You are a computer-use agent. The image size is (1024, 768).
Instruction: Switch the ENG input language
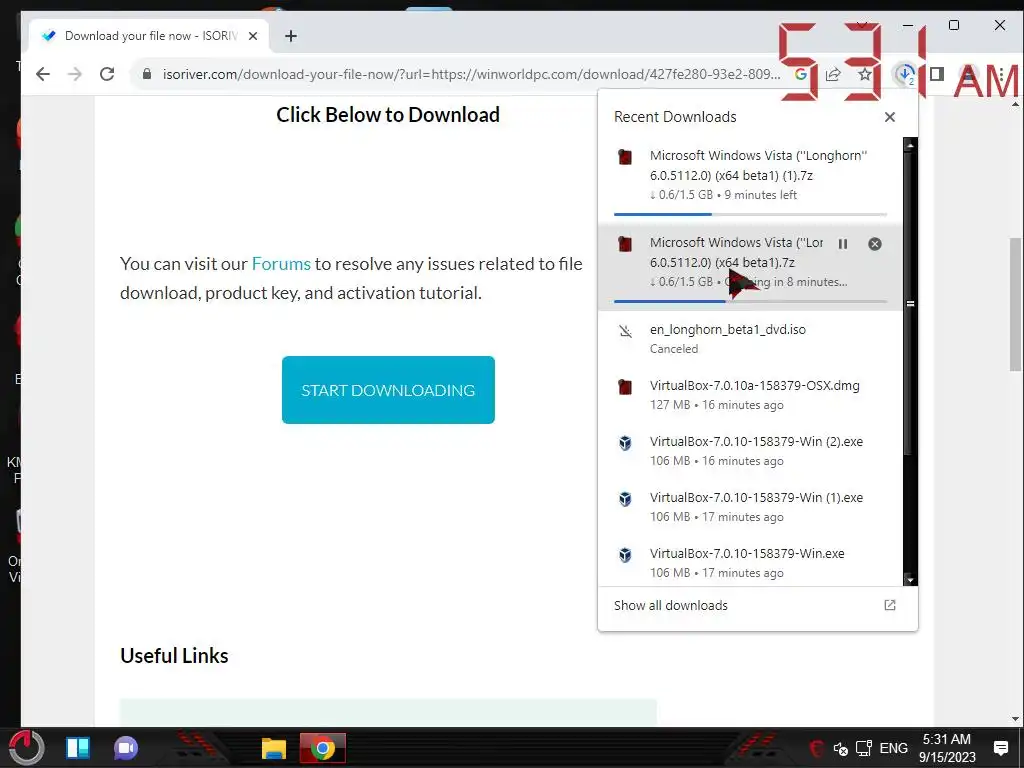point(893,748)
